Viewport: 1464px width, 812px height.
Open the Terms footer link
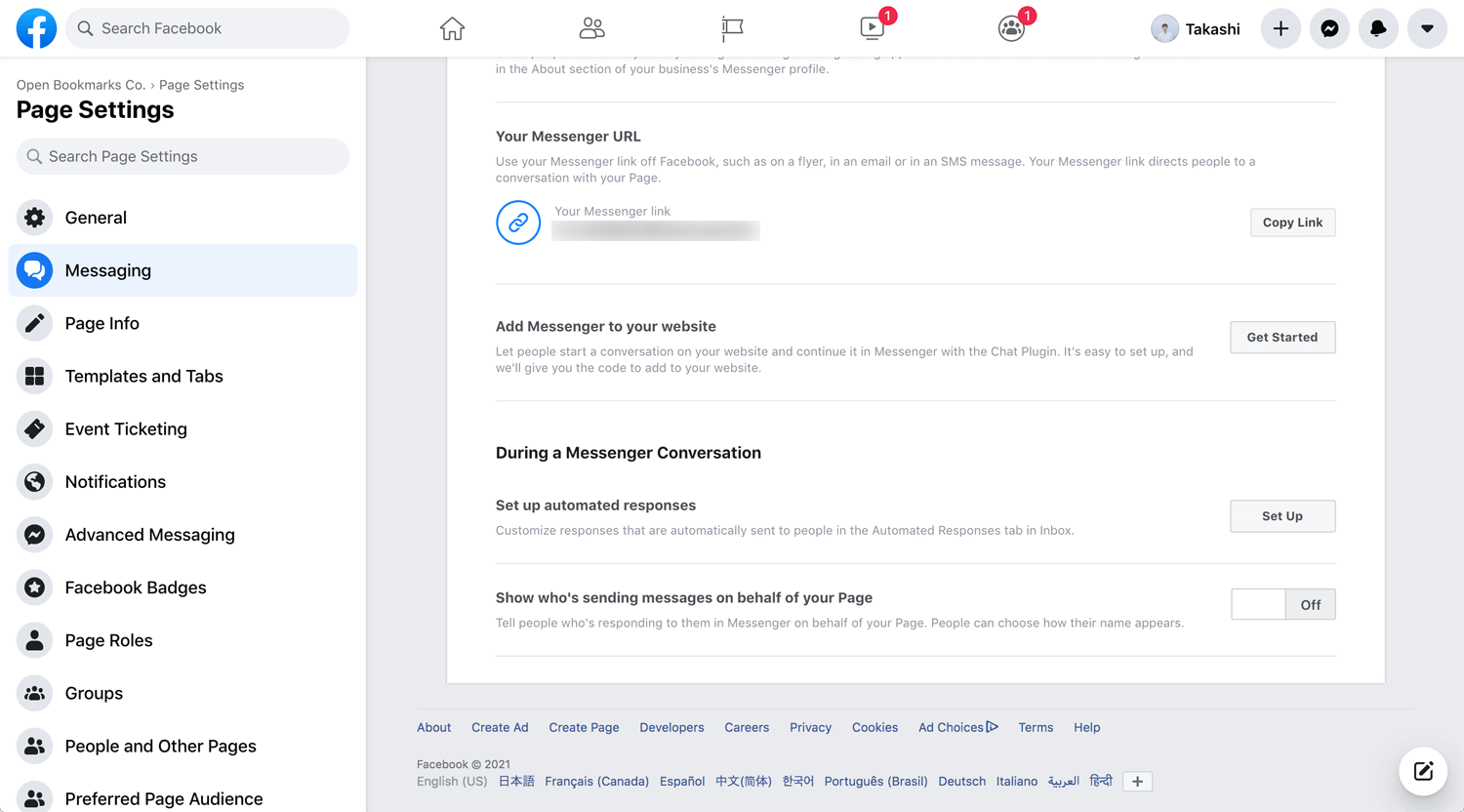pyautogui.click(x=1036, y=727)
